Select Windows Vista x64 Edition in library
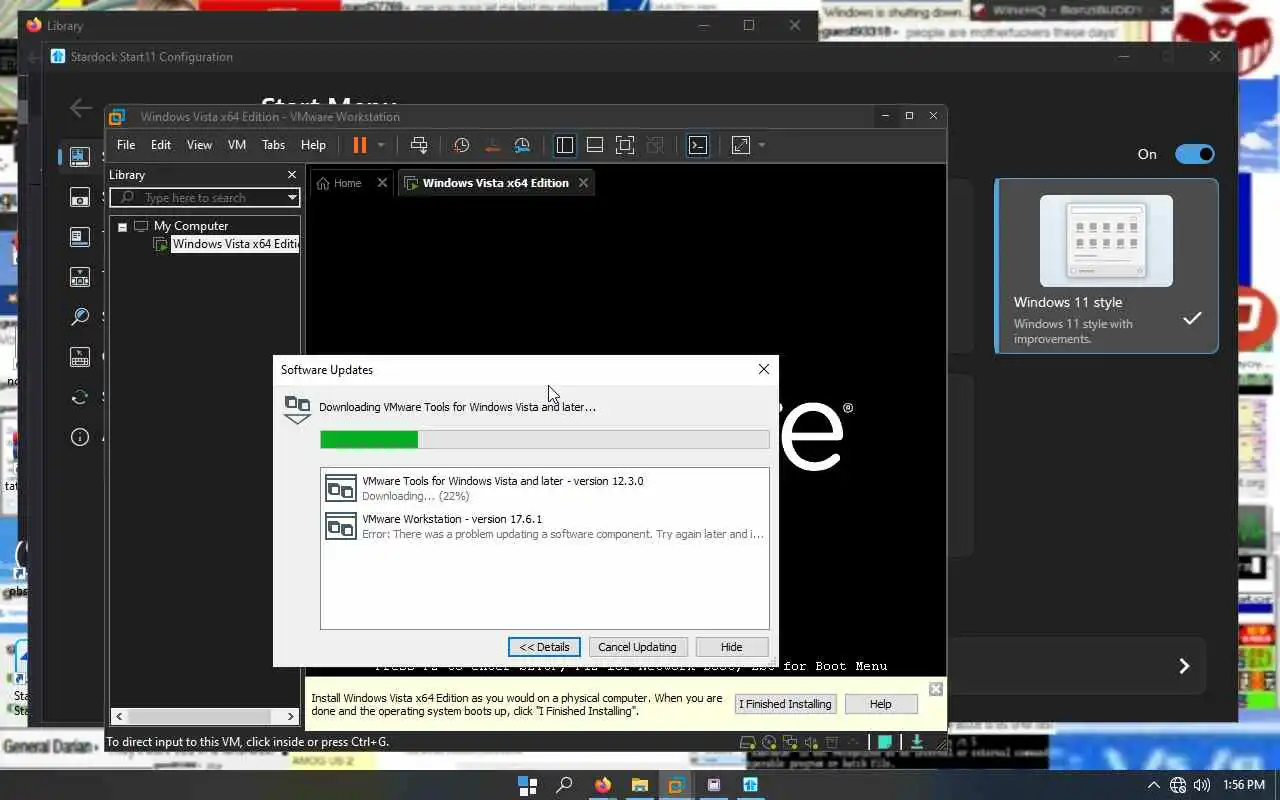This screenshot has width=1280, height=800. 235,244
